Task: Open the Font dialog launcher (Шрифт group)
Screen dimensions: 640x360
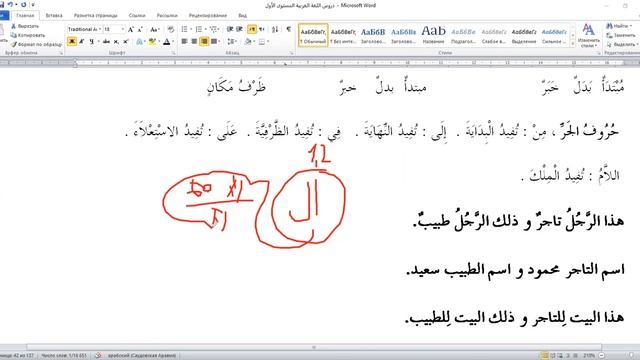Action: 173,53
